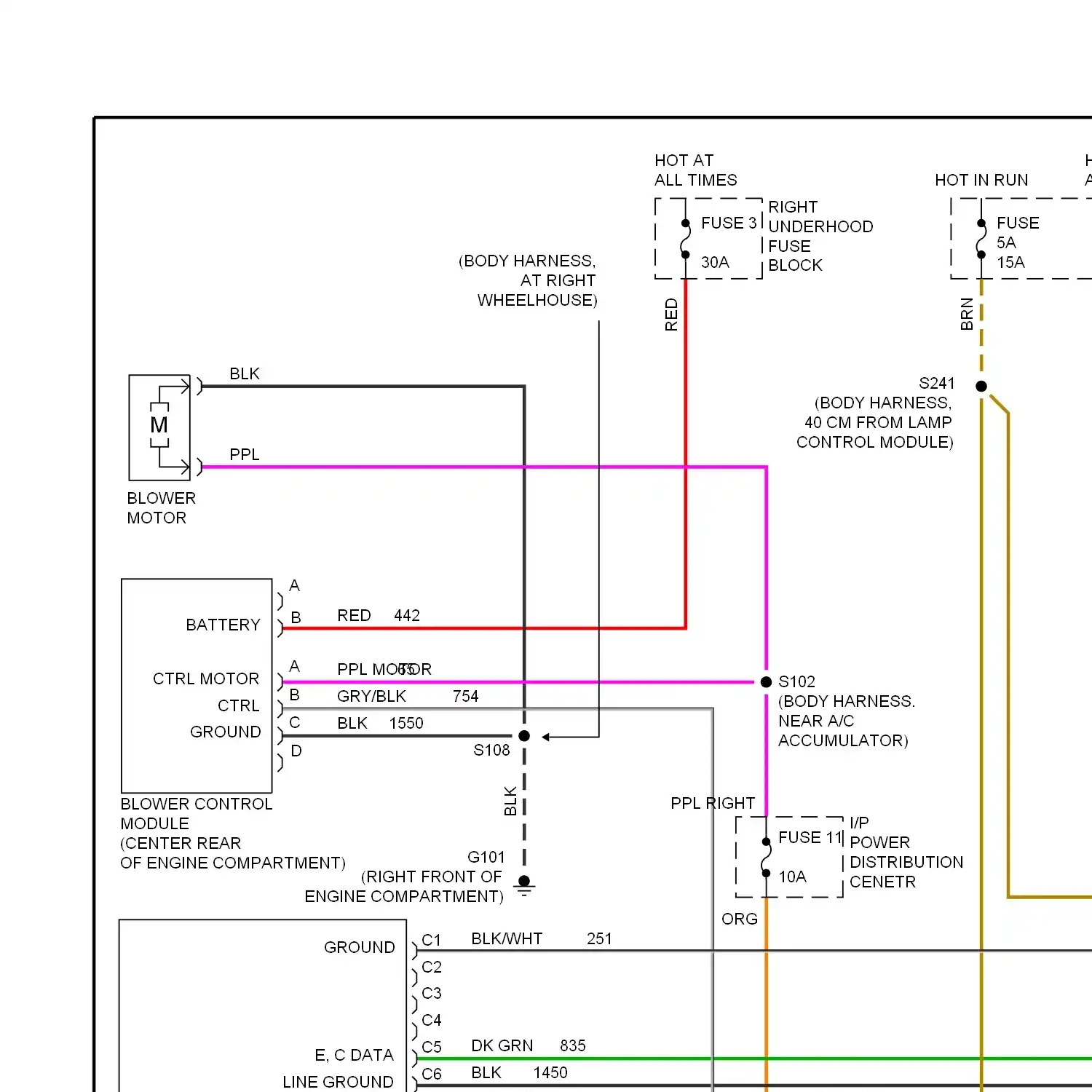Click the vertical RED wire label
This screenshot has width=1092, height=1092.
[671, 314]
